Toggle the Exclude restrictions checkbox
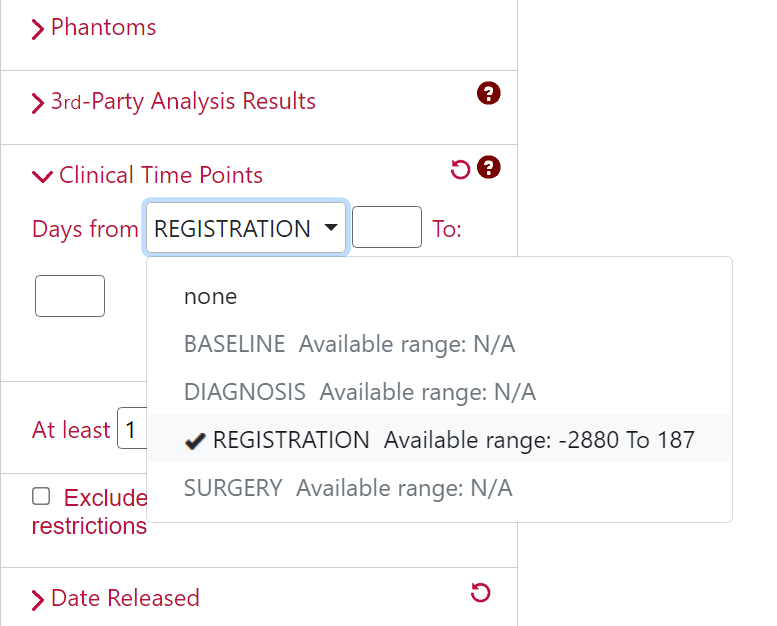The width and height of the screenshot is (777, 626). tap(41, 496)
